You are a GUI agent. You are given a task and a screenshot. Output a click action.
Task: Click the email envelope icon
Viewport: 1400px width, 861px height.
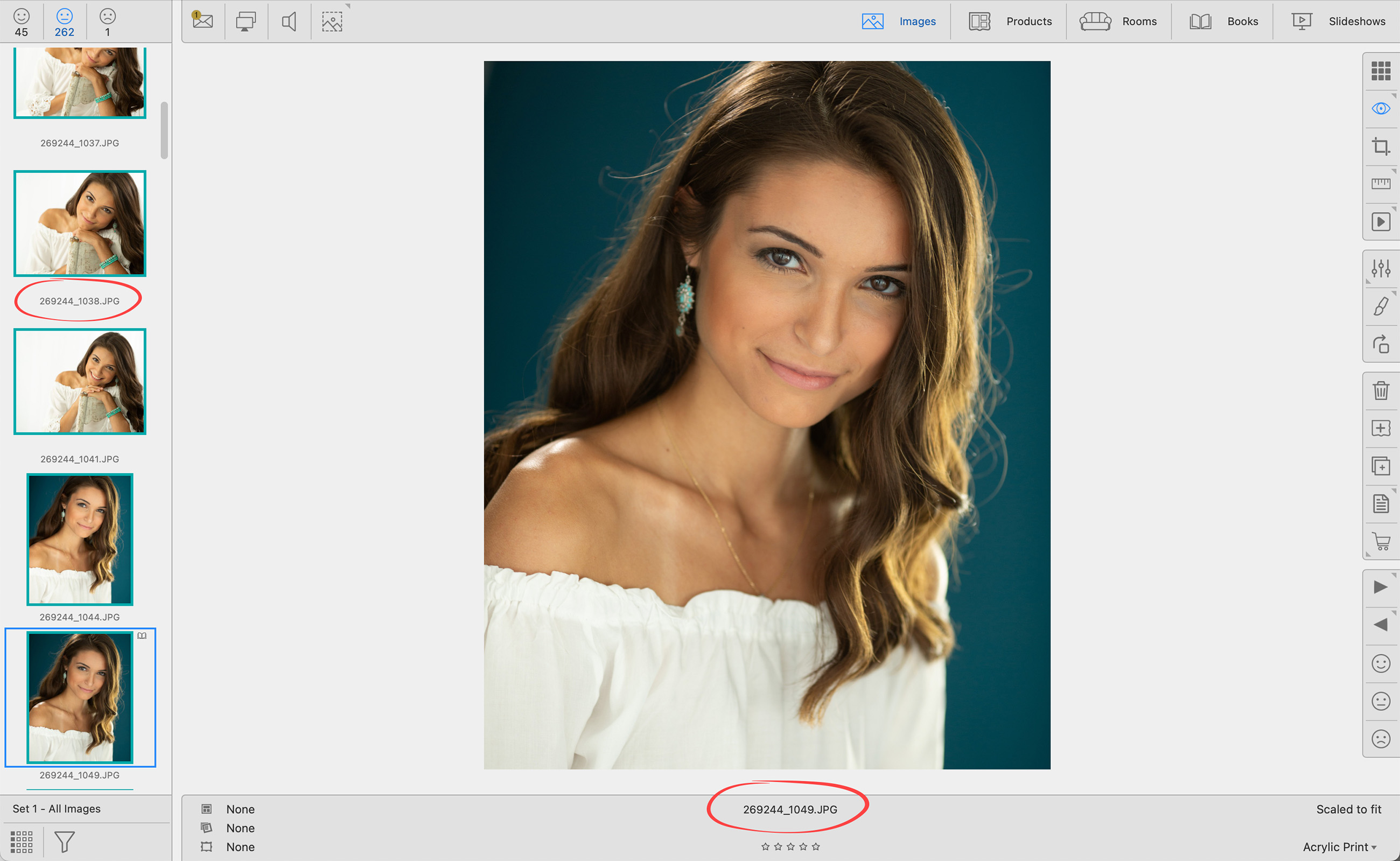tap(202, 21)
